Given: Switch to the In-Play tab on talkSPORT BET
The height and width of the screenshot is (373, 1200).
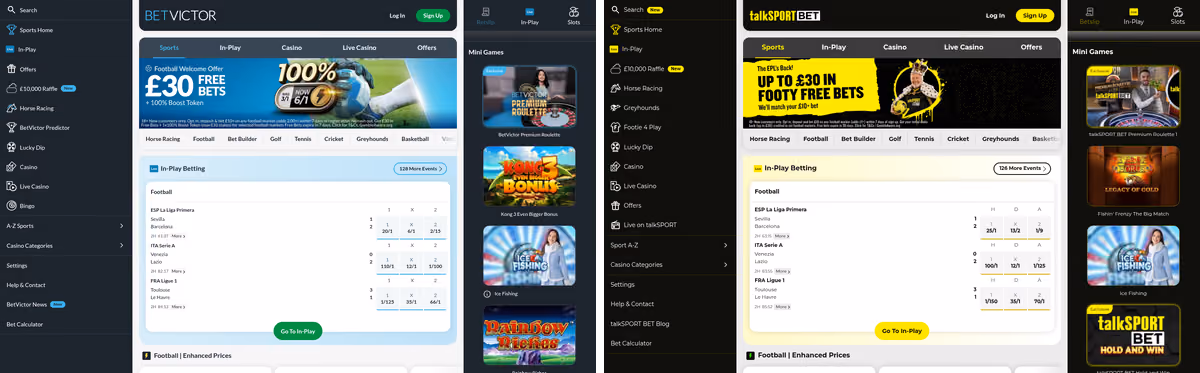Looking at the screenshot, I should 834,47.
